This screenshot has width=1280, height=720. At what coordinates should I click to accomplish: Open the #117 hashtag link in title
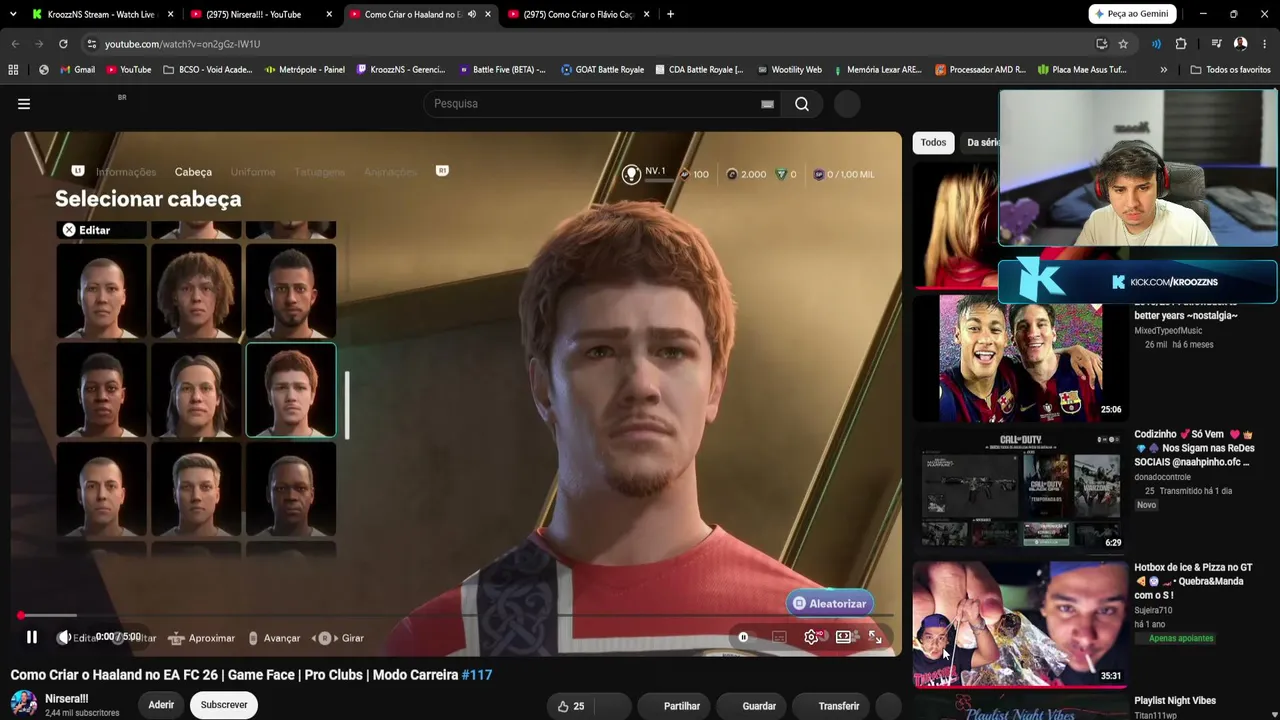coord(477,675)
